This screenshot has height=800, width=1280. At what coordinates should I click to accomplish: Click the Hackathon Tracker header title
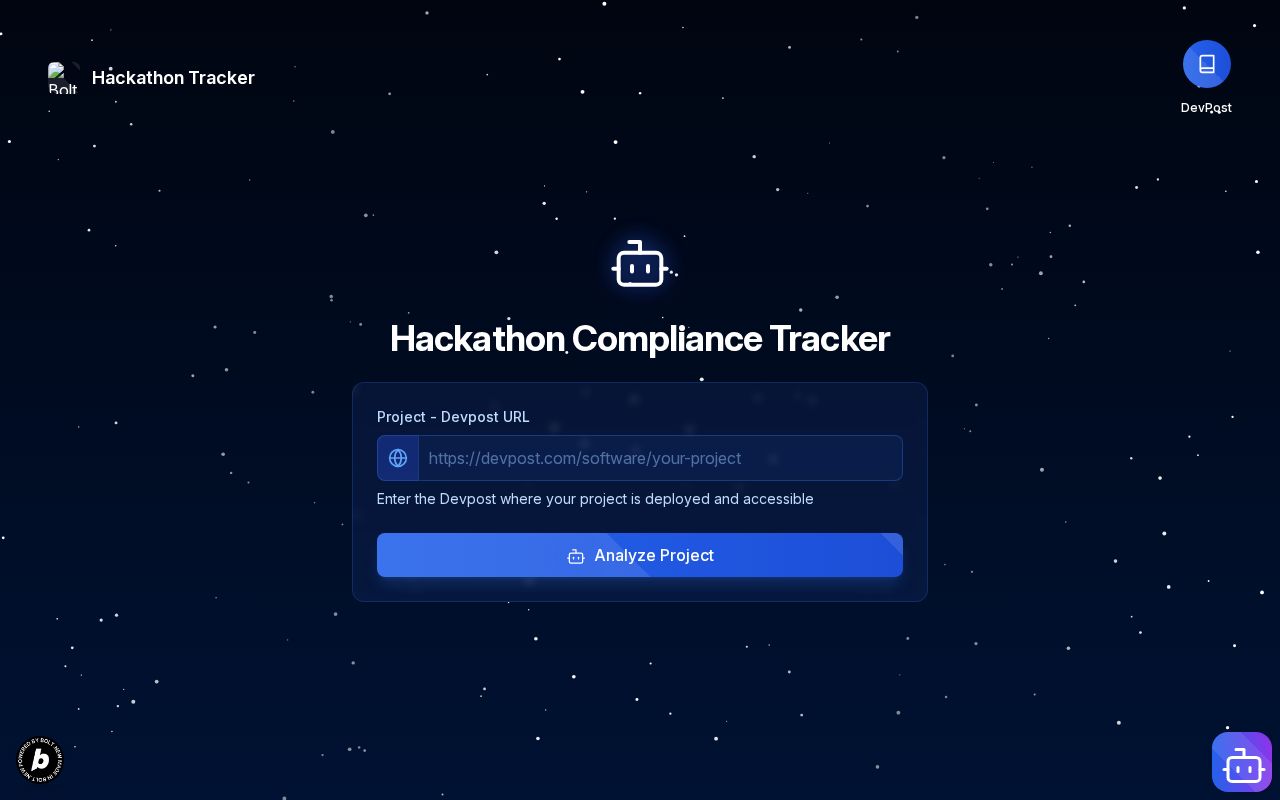click(173, 78)
